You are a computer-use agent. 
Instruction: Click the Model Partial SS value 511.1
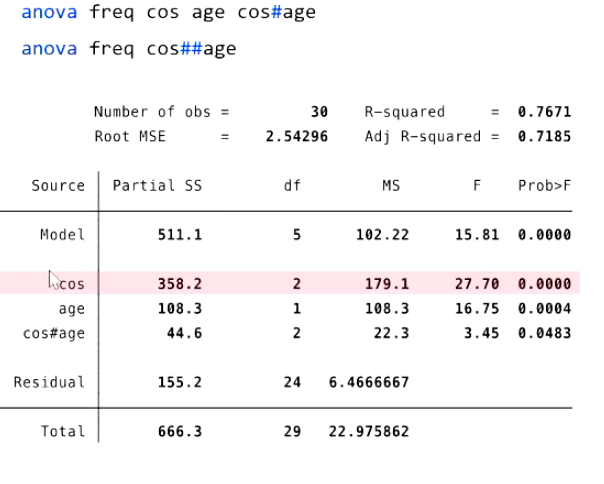point(180,235)
